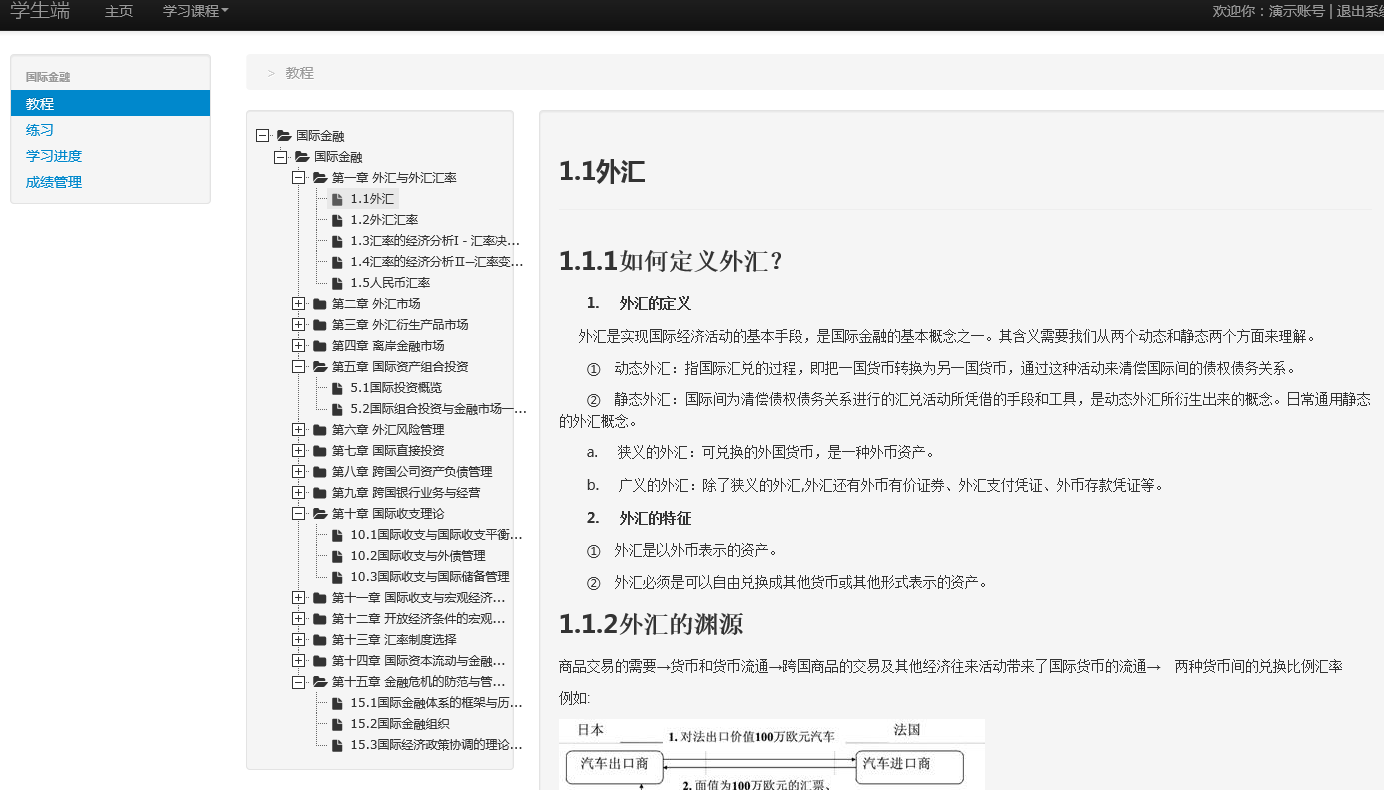Click the file icon beside 1.2外汇汇率
Viewport: 1384px width, 790px height.
(337, 220)
